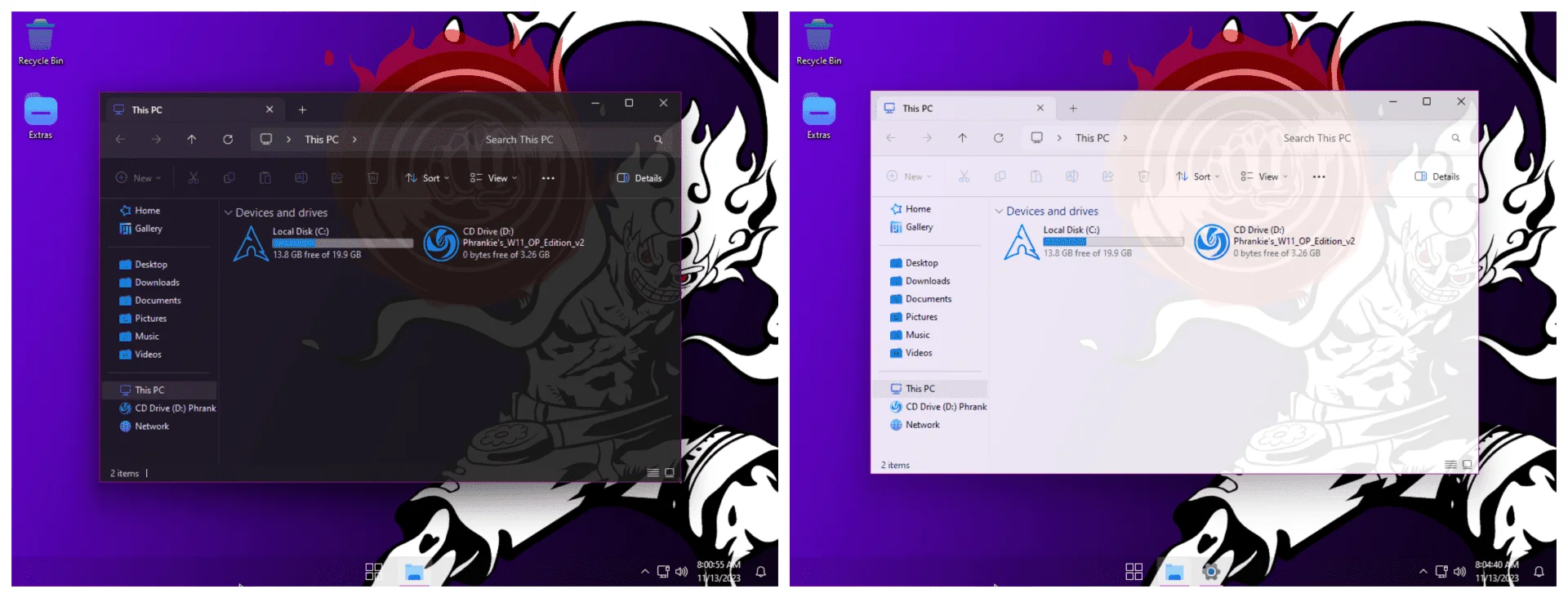Click Forward arrow in light Explorer window
The image size is (1568, 598).
coord(927,138)
